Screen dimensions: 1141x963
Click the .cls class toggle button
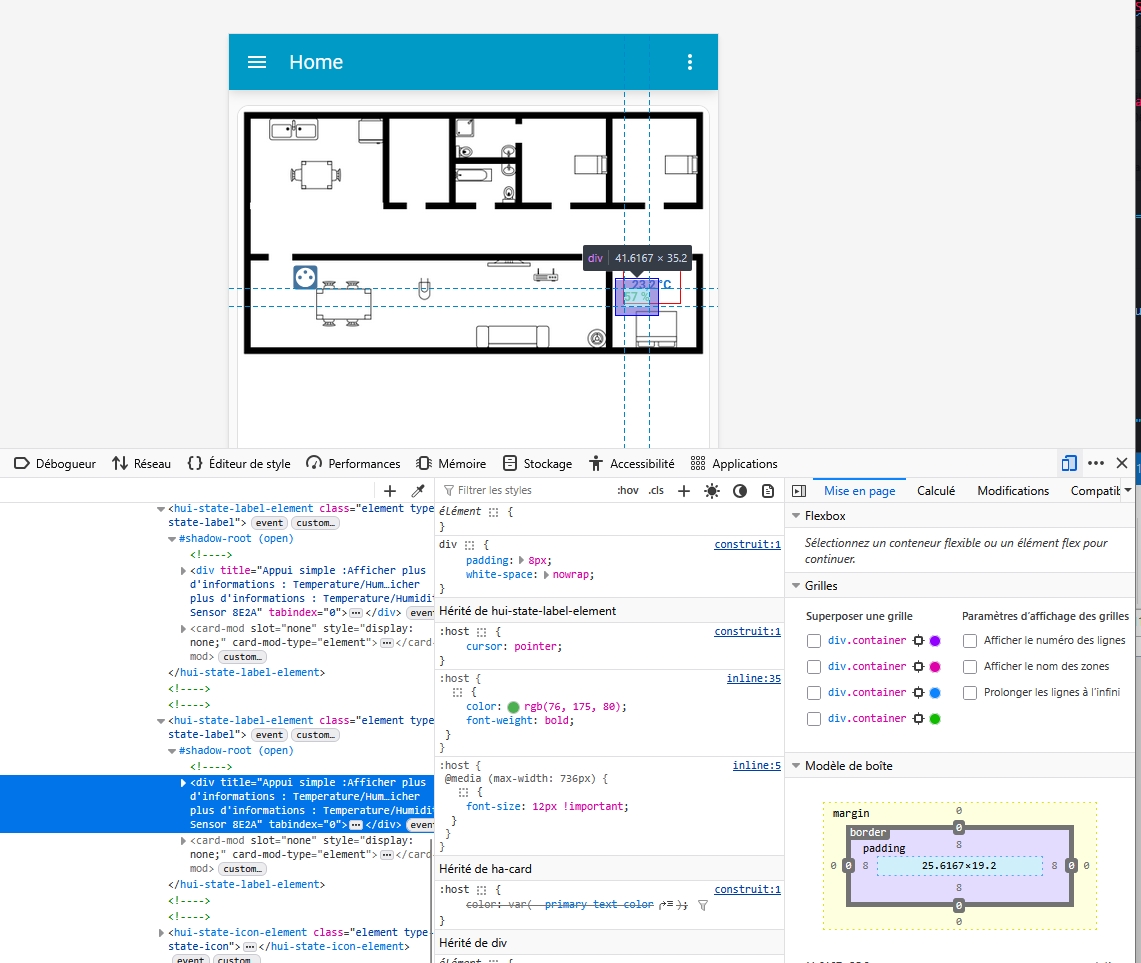coord(656,491)
